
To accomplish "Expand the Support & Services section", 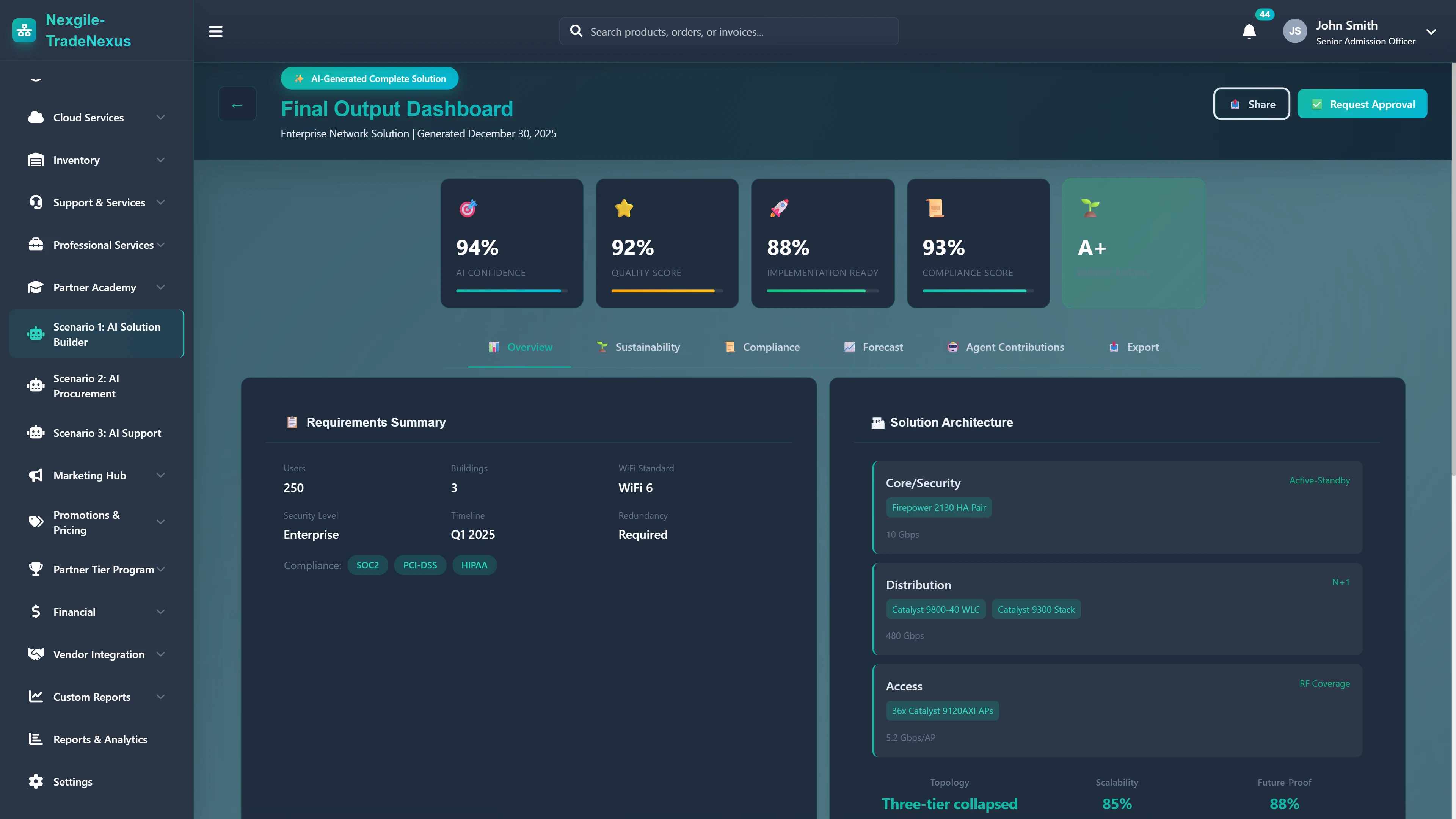I will (160, 202).
